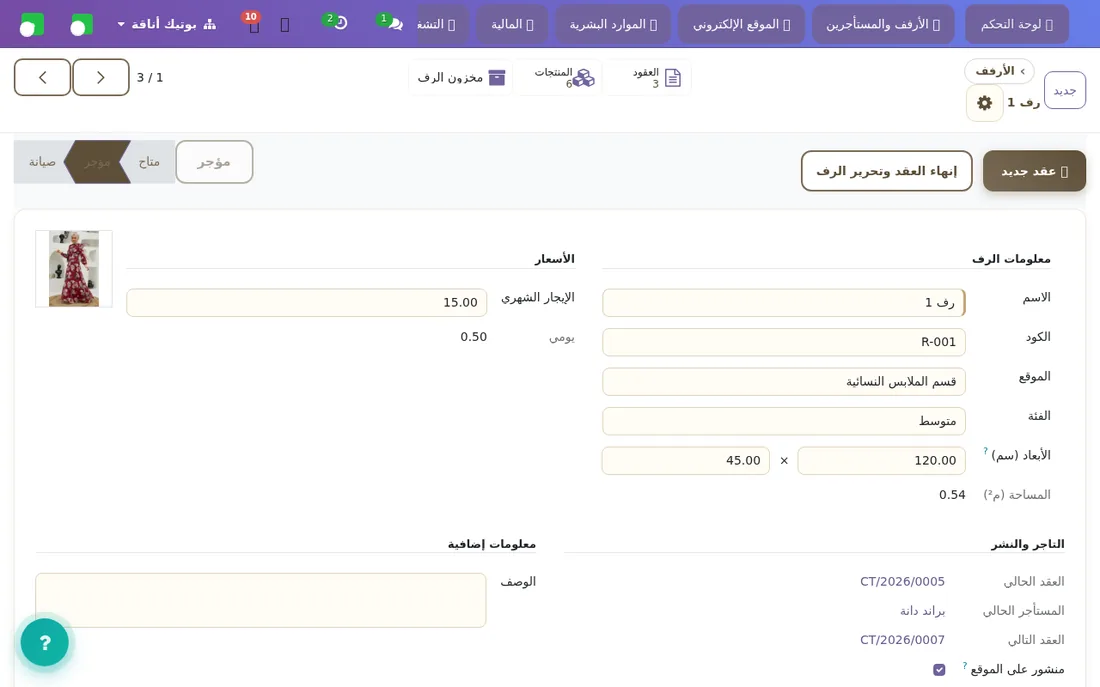
Task: Click the description text area
Action: tap(261, 600)
